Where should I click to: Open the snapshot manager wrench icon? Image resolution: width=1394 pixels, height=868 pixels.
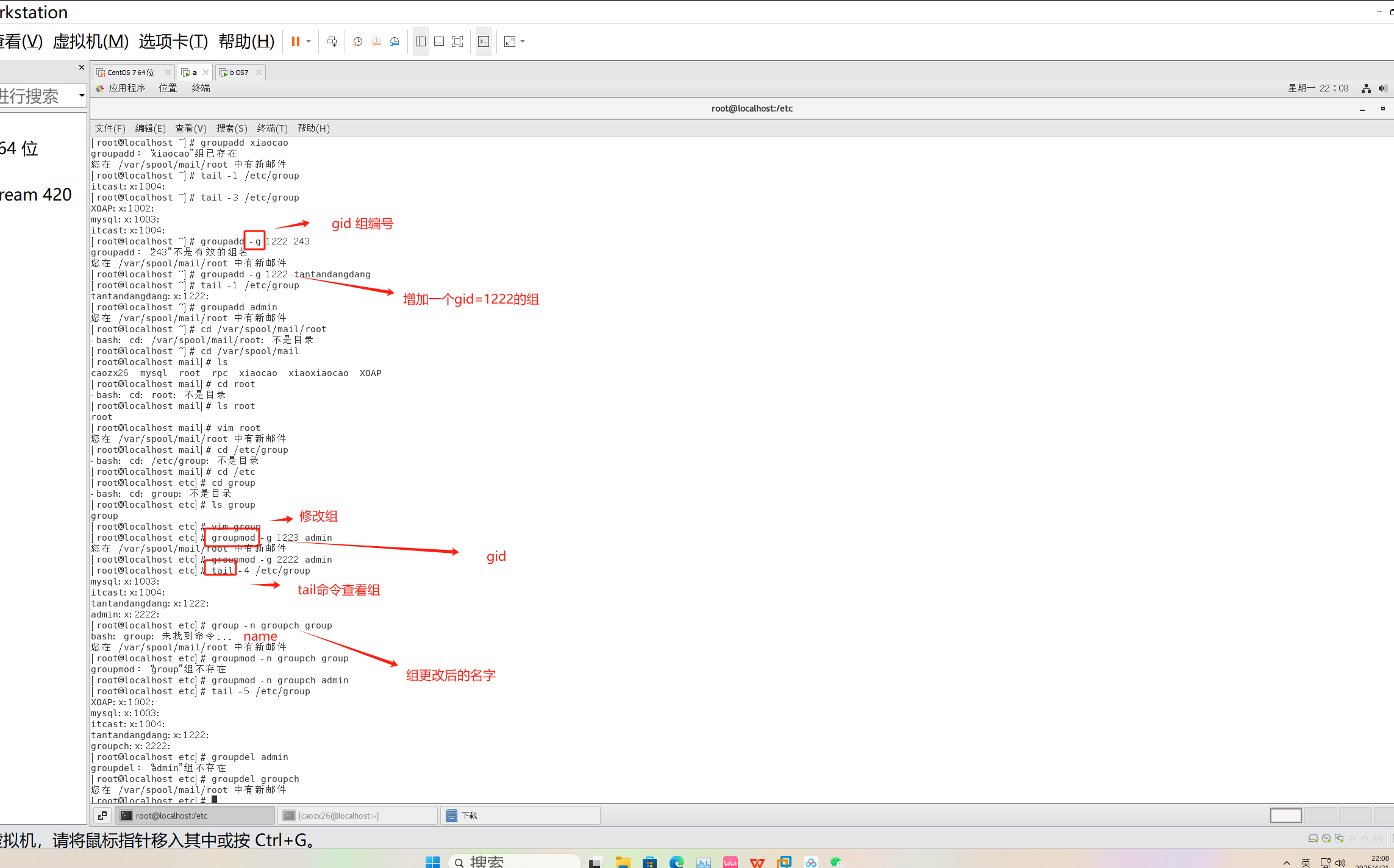[x=395, y=41]
